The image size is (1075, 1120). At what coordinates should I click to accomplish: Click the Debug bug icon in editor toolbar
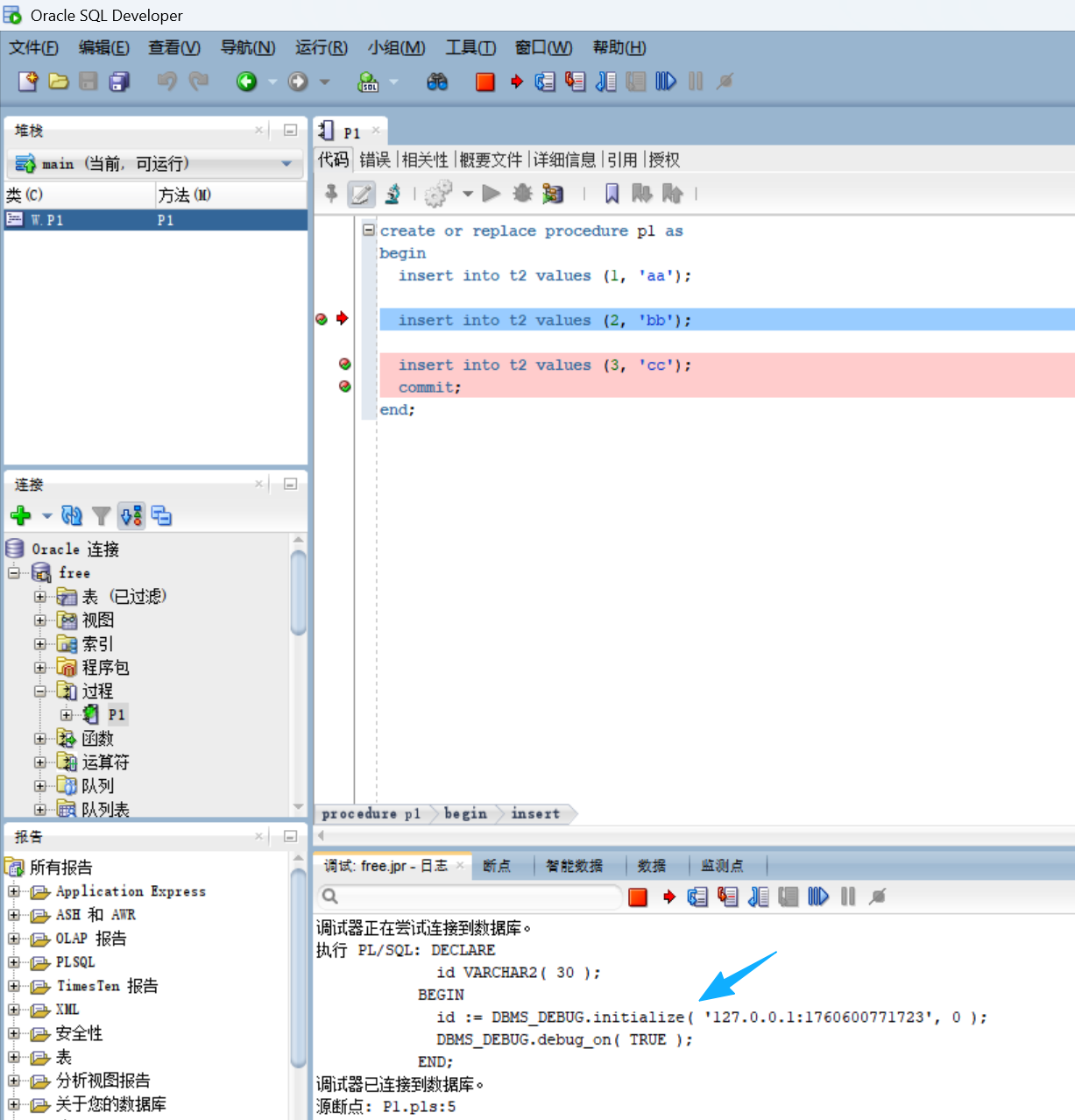pos(523,194)
